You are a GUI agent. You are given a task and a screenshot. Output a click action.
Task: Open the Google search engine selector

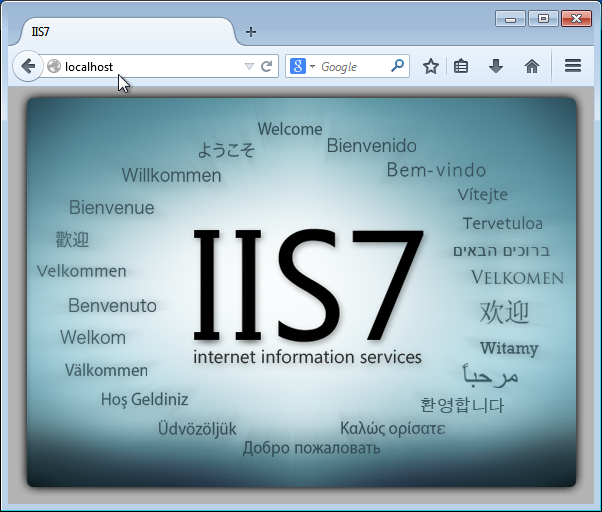pyautogui.click(x=302, y=66)
